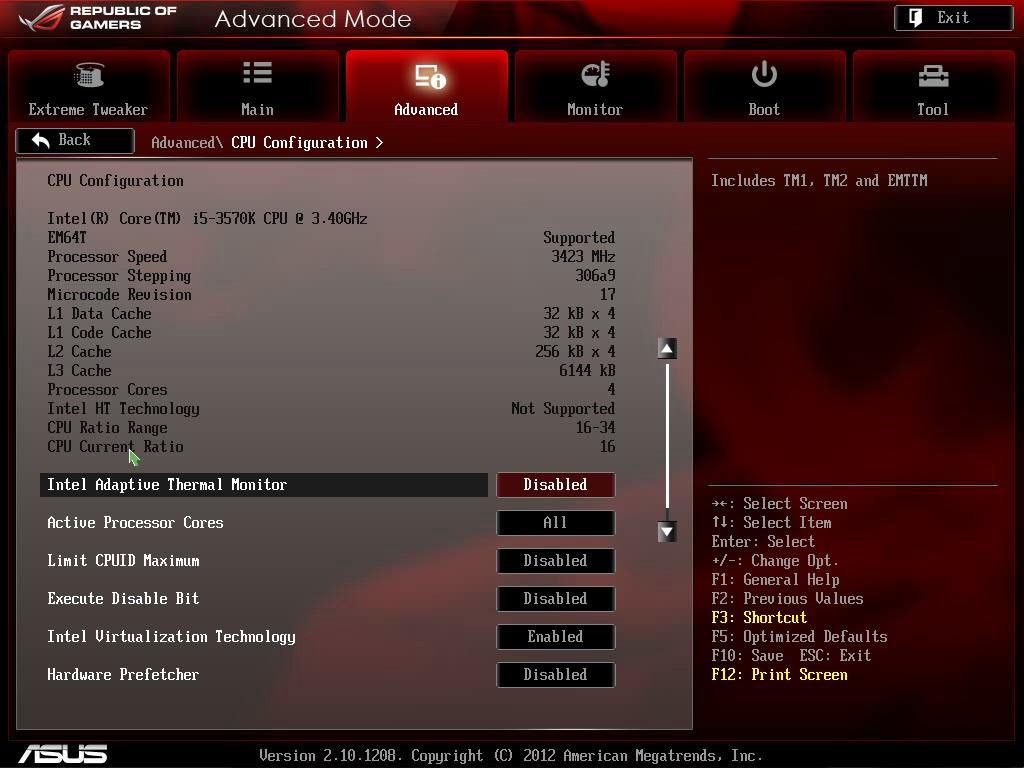Image resolution: width=1024 pixels, height=768 pixels.
Task: Select Hardware Prefetcher label
Action: [x=123, y=674]
